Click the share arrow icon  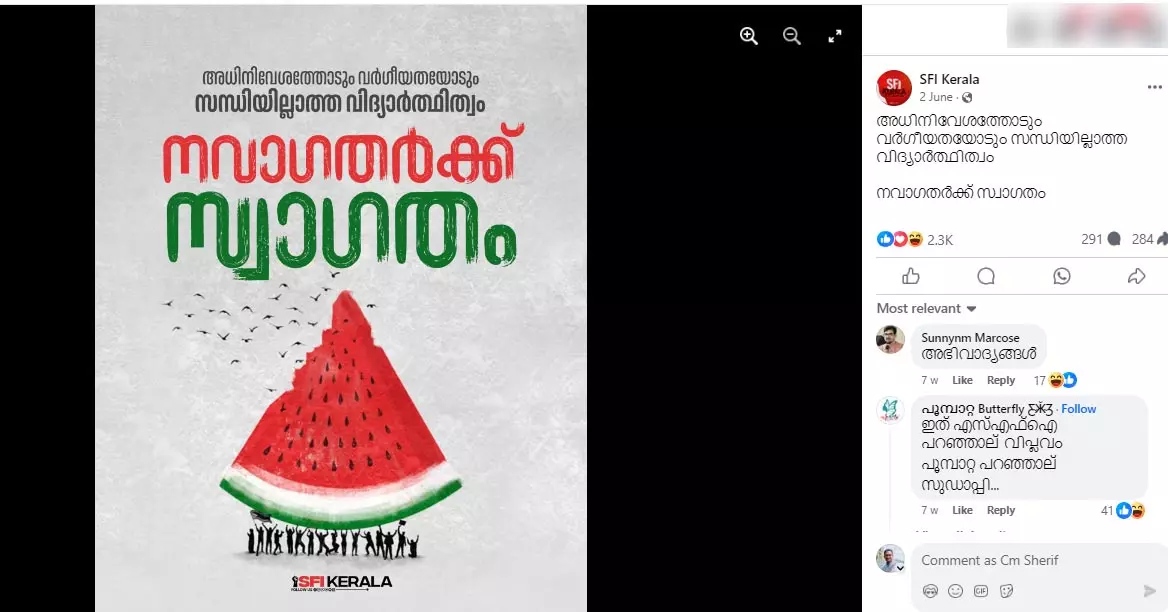click(x=1136, y=277)
